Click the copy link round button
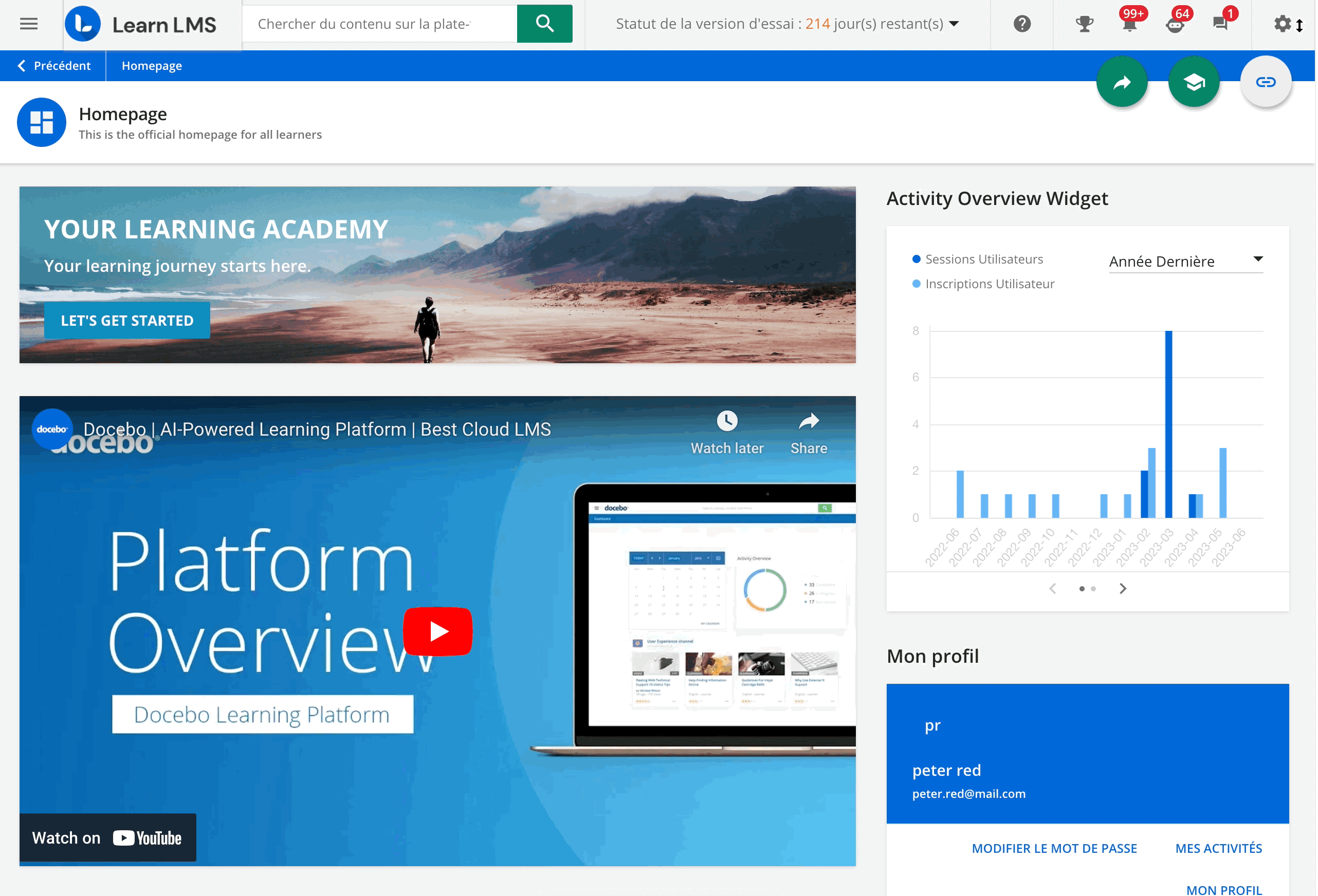Image resolution: width=1318 pixels, height=896 pixels. pyautogui.click(x=1265, y=83)
